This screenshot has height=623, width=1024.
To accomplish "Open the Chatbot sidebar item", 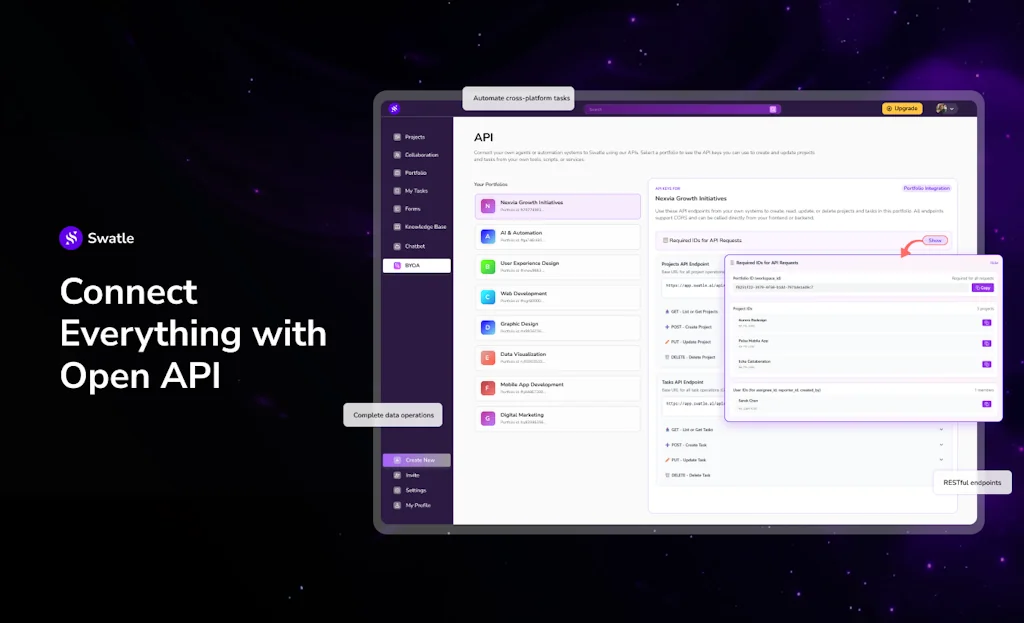I will point(414,246).
